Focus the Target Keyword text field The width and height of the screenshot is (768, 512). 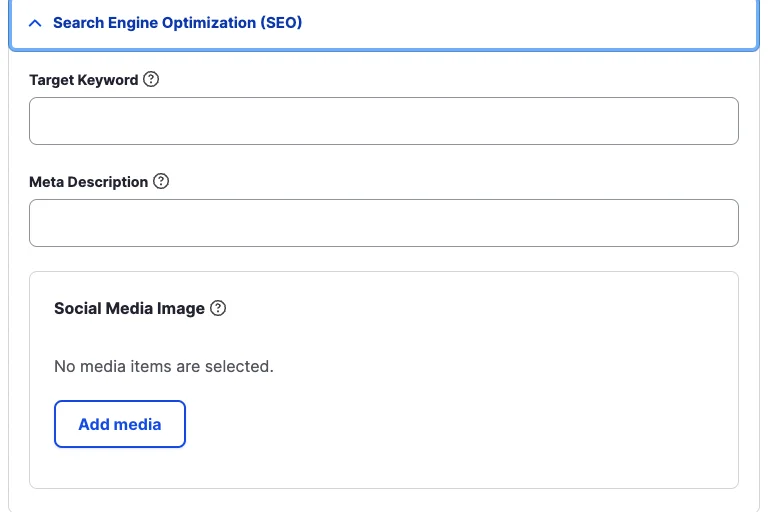(x=384, y=121)
